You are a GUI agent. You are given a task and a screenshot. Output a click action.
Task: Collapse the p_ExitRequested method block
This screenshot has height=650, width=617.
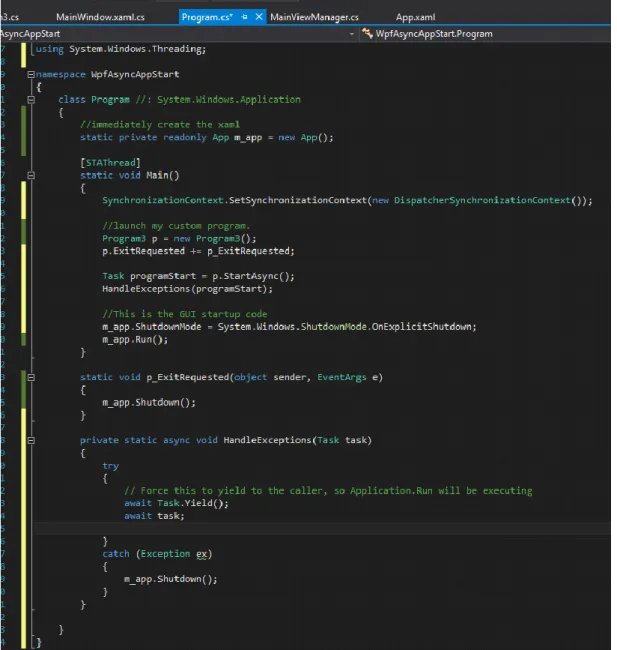(x=31, y=377)
